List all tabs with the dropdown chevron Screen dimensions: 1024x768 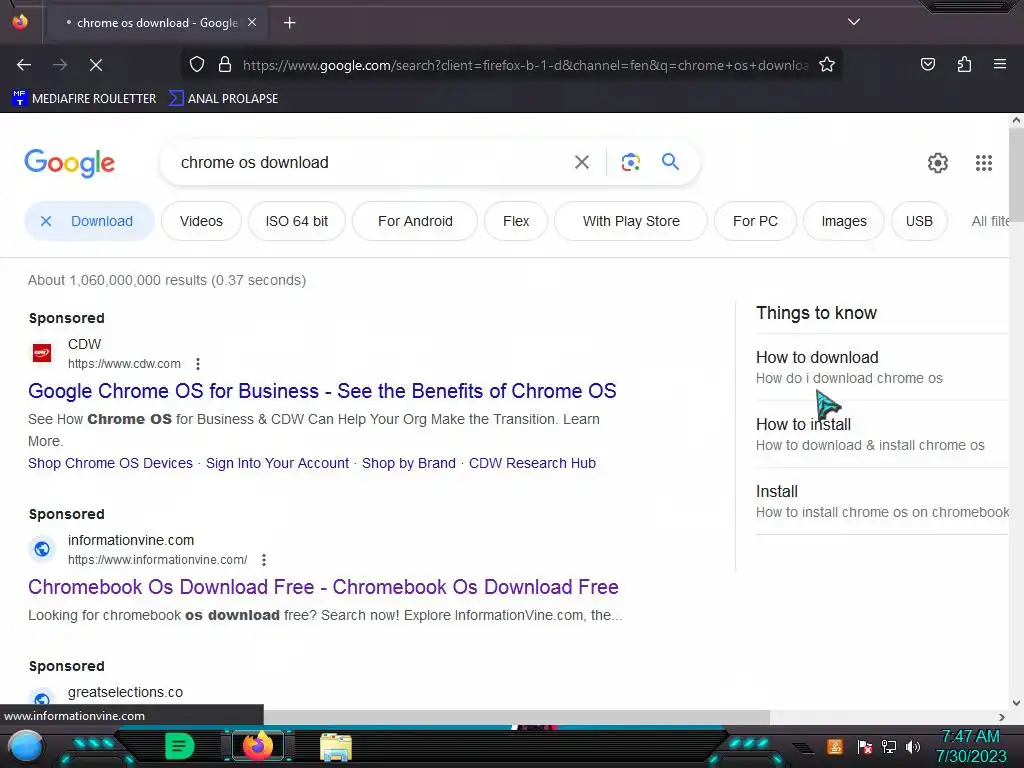[854, 22]
